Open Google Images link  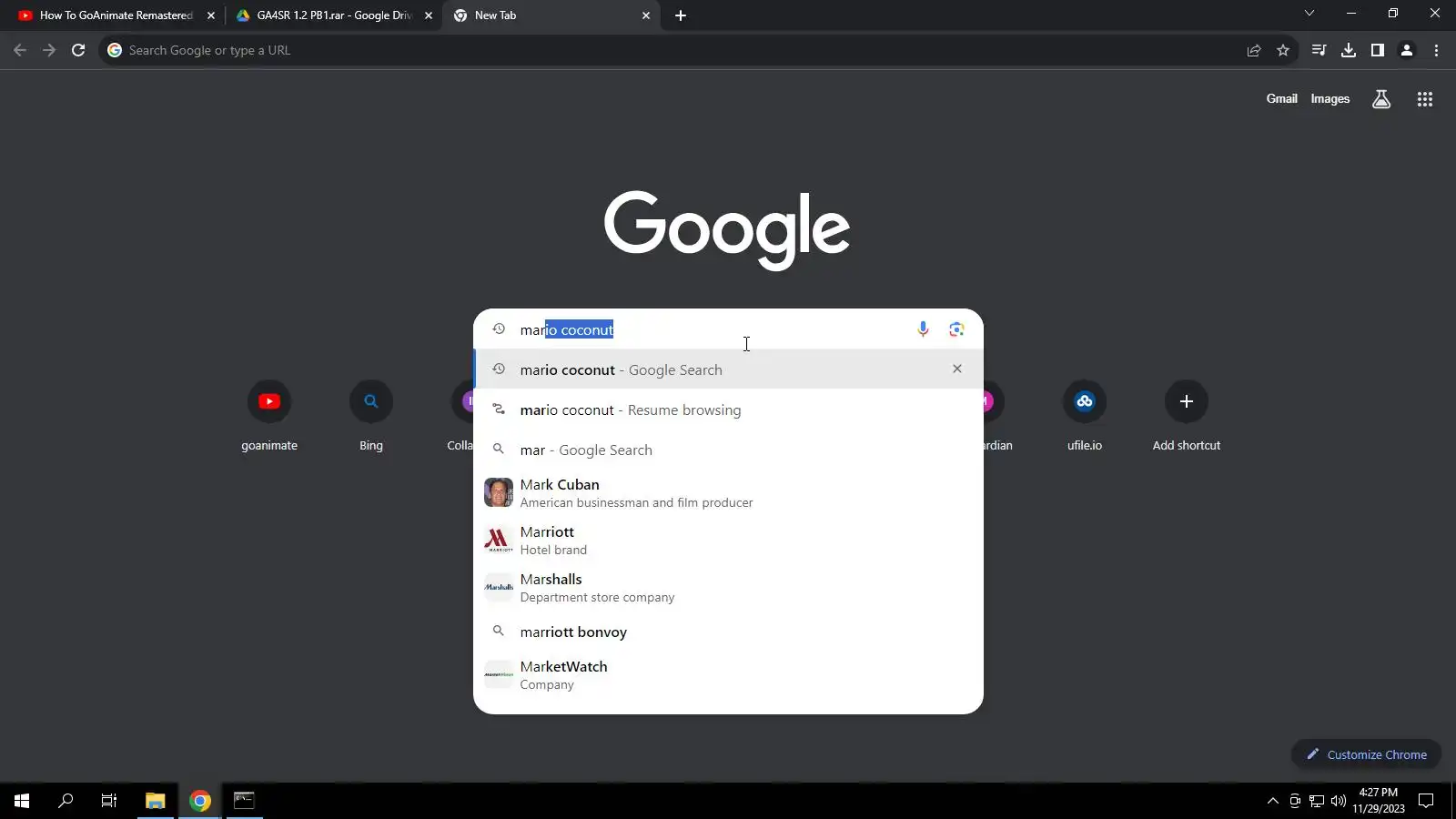[1330, 98]
